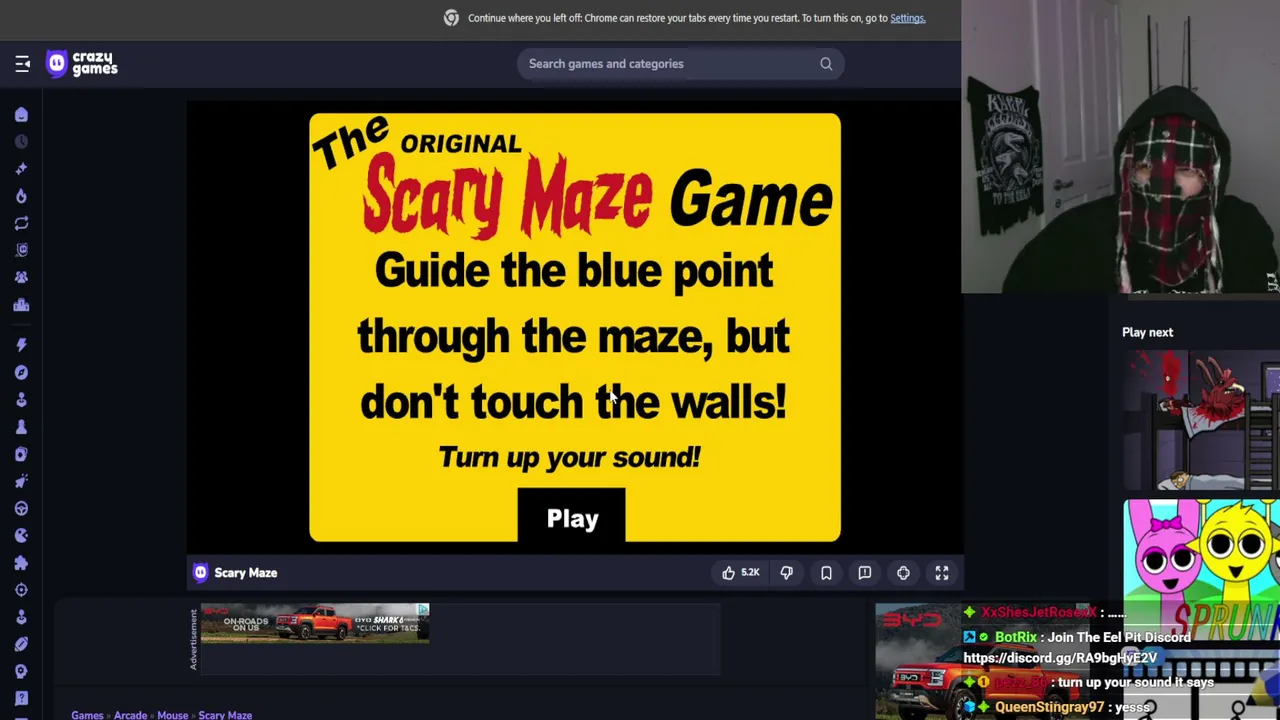The width and height of the screenshot is (1280, 720).
Task: Open updated games via the sidebar looping-arrows icon
Action: point(21,223)
